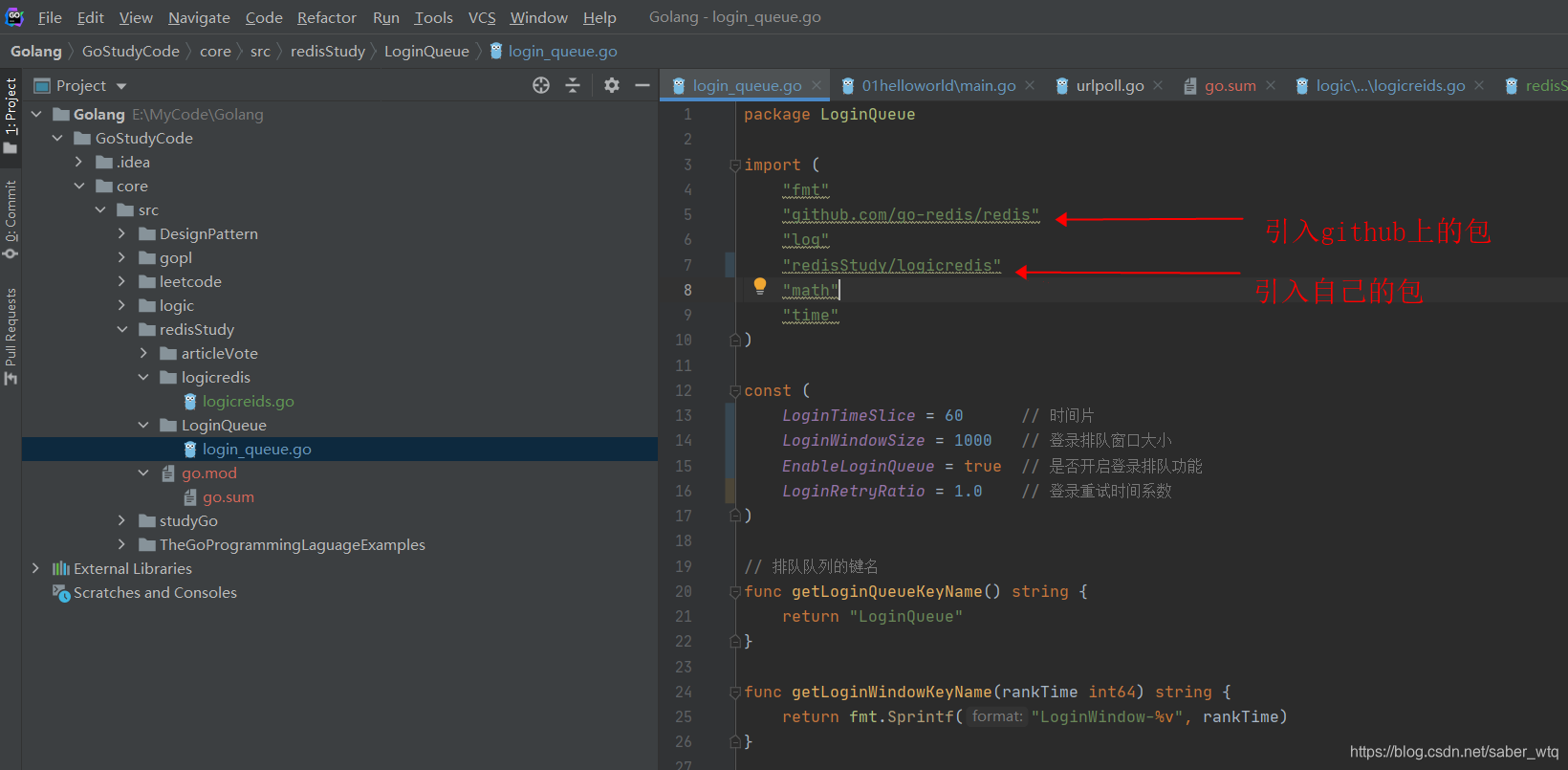
Task: Click the yellow lightbulb intention icon
Action: pyautogui.click(x=760, y=285)
